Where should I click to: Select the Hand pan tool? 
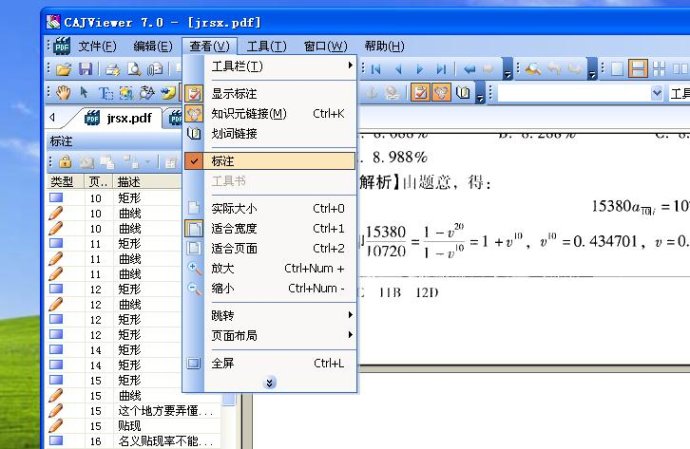[x=64, y=92]
